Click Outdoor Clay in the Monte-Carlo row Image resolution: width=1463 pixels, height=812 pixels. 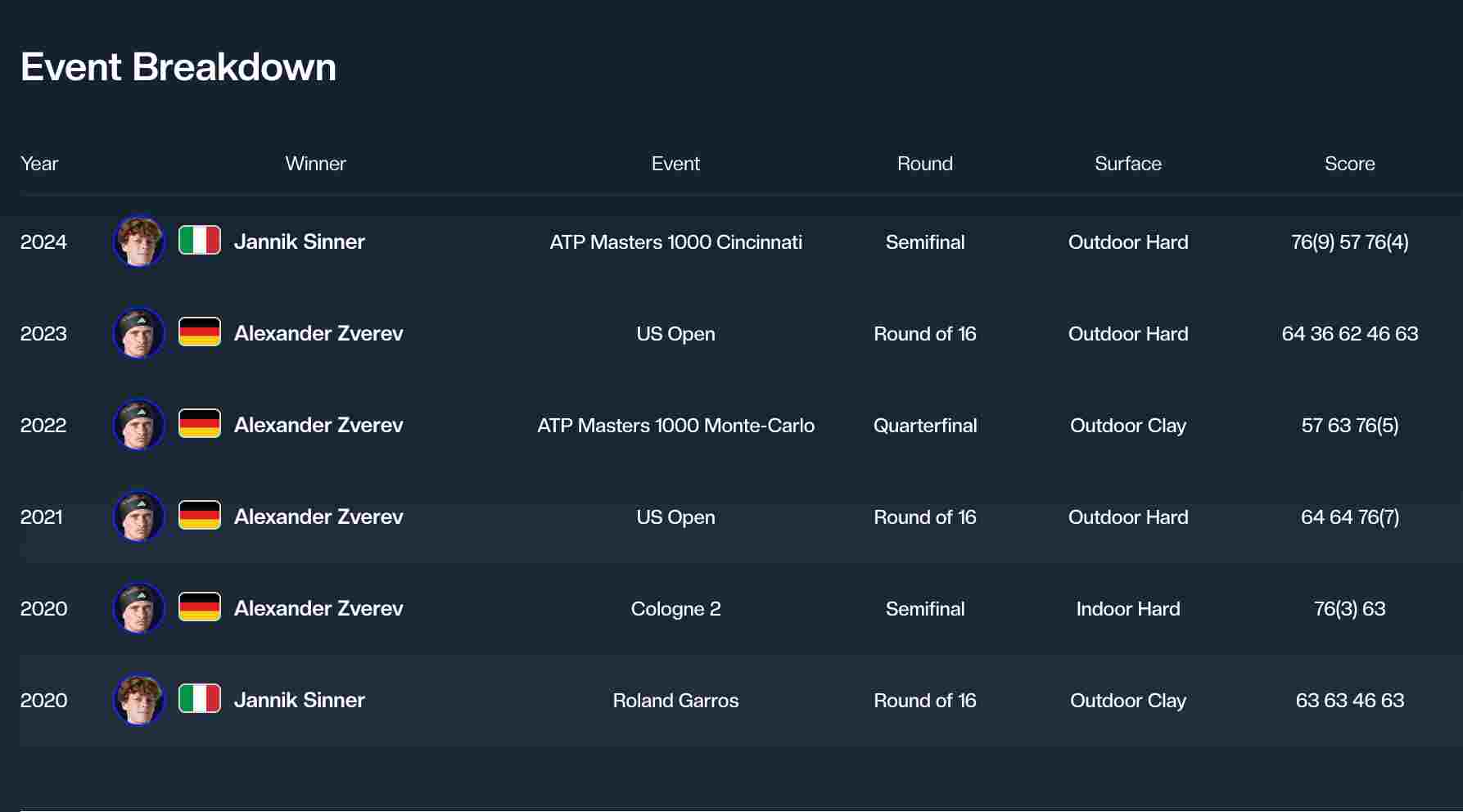[x=1128, y=426]
